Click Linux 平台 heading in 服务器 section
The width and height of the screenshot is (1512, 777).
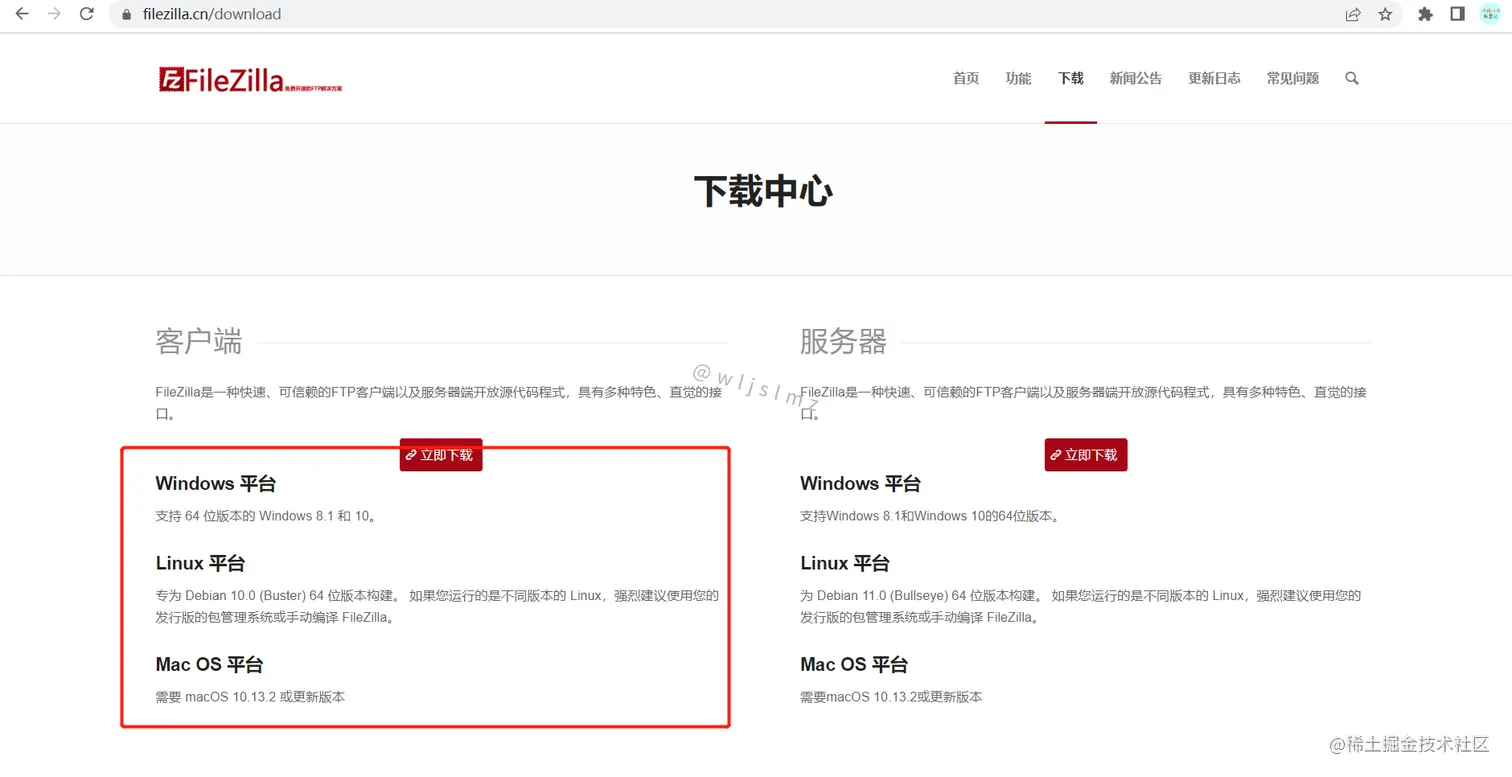pos(845,563)
